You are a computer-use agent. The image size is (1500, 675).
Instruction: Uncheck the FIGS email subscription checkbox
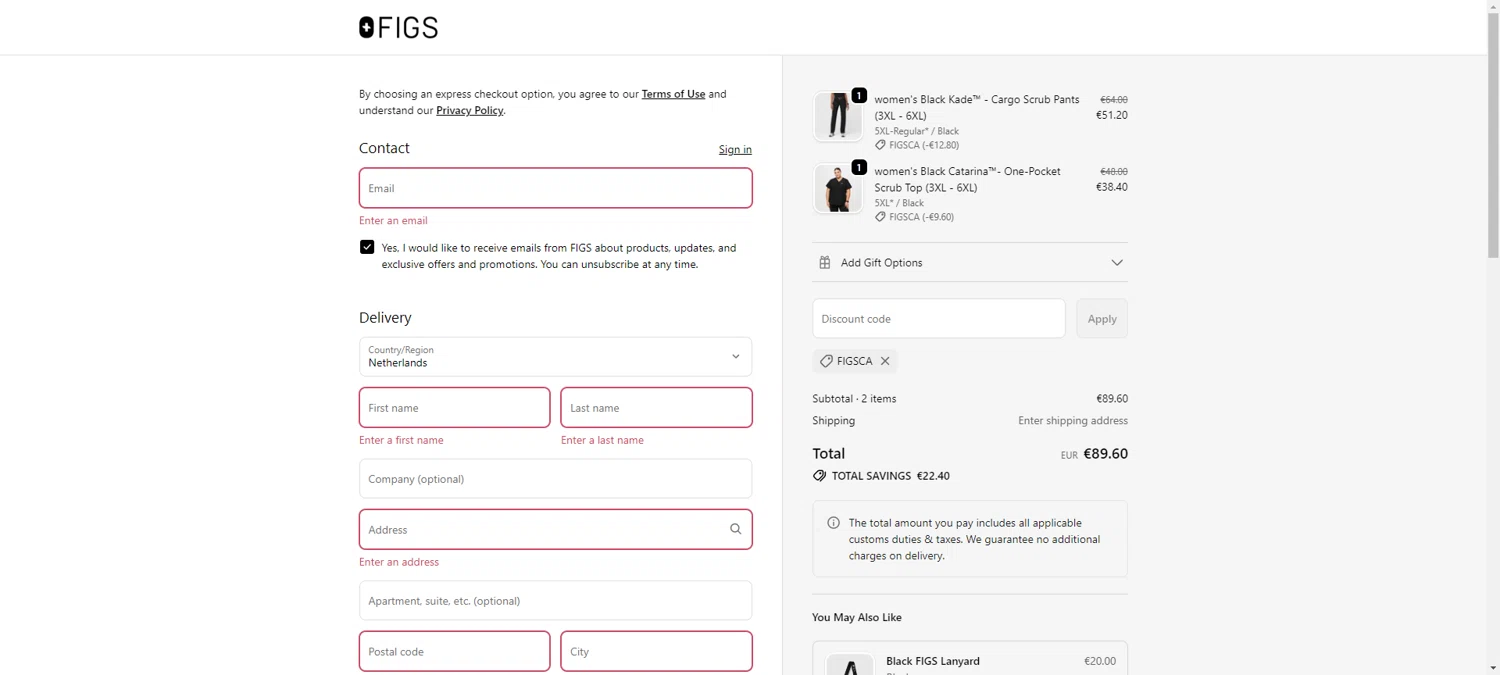pyautogui.click(x=367, y=247)
